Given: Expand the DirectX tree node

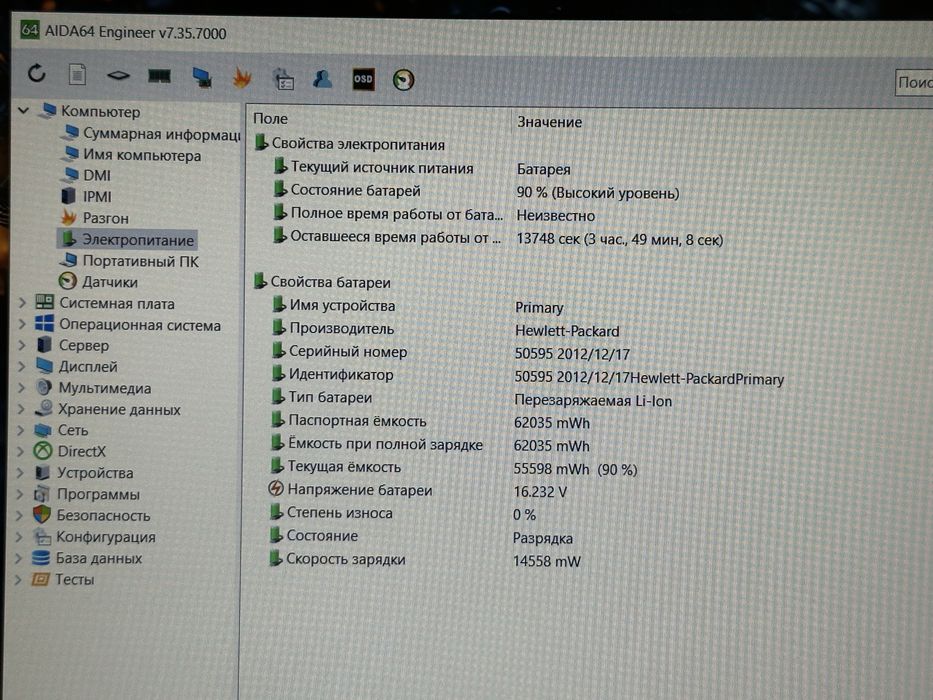Looking at the screenshot, I should click(20, 452).
